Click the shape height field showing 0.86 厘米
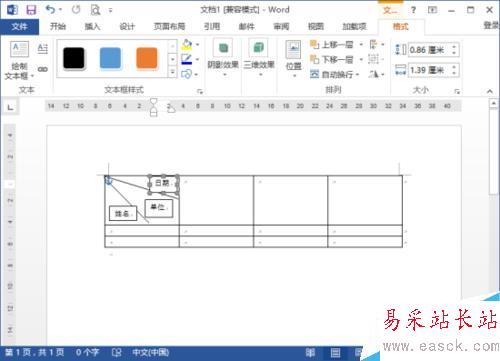This screenshot has height=361, width=500. 429,50
